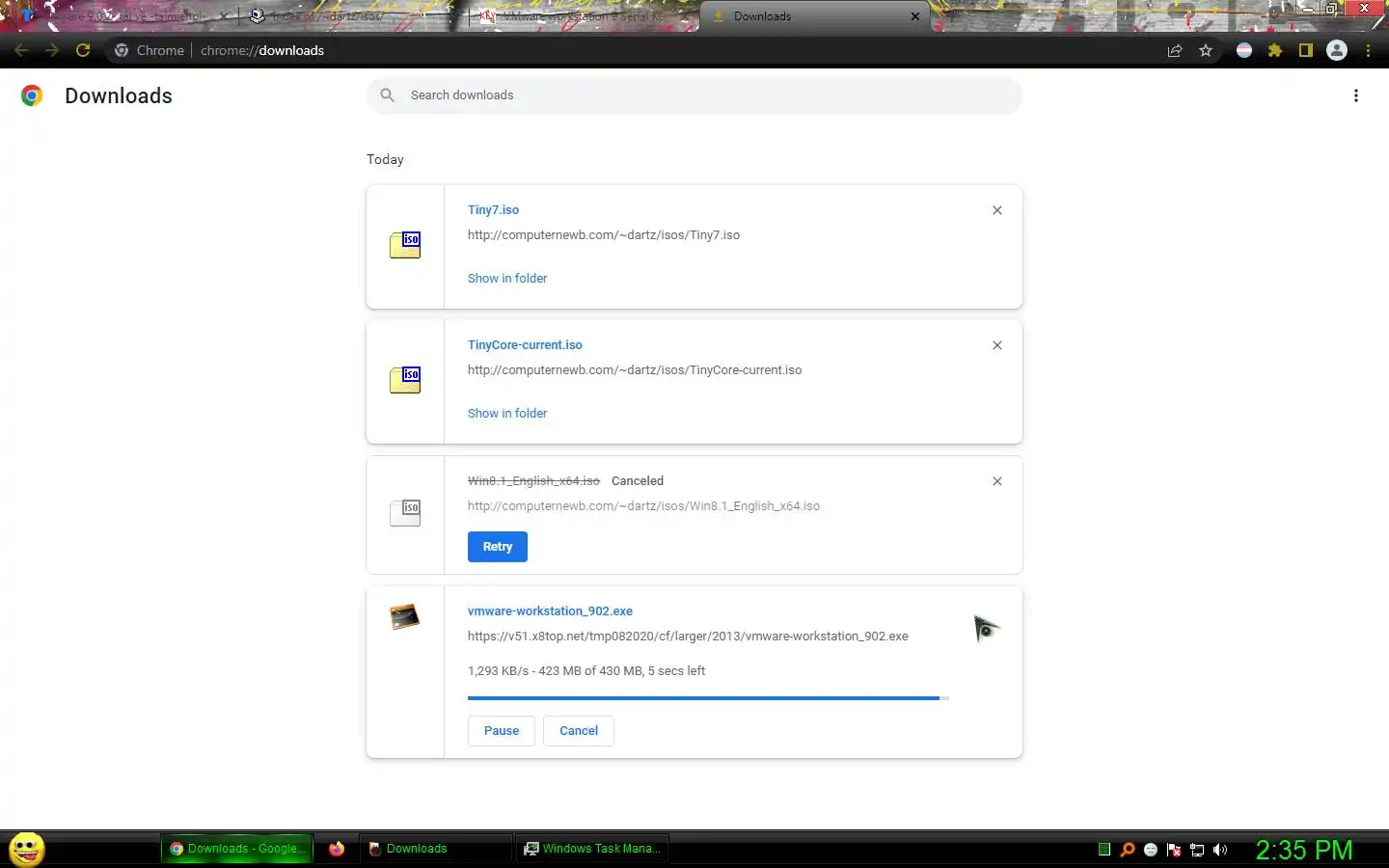Click the round white tray icon

coord(1151,850)
